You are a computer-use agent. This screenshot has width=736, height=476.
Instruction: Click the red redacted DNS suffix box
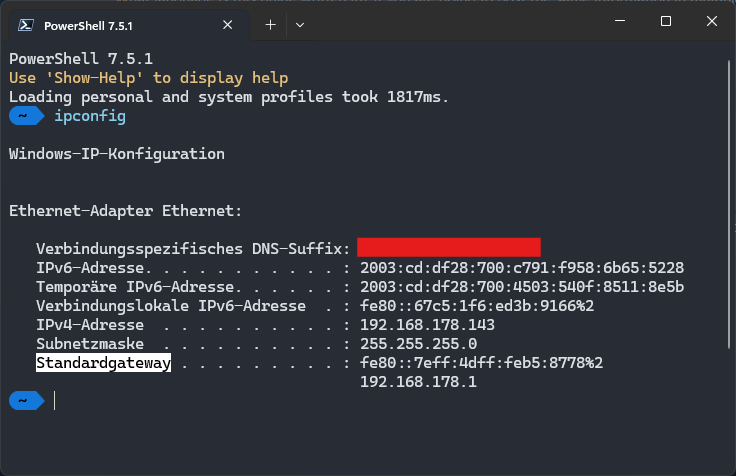click(x=448, y=248)
